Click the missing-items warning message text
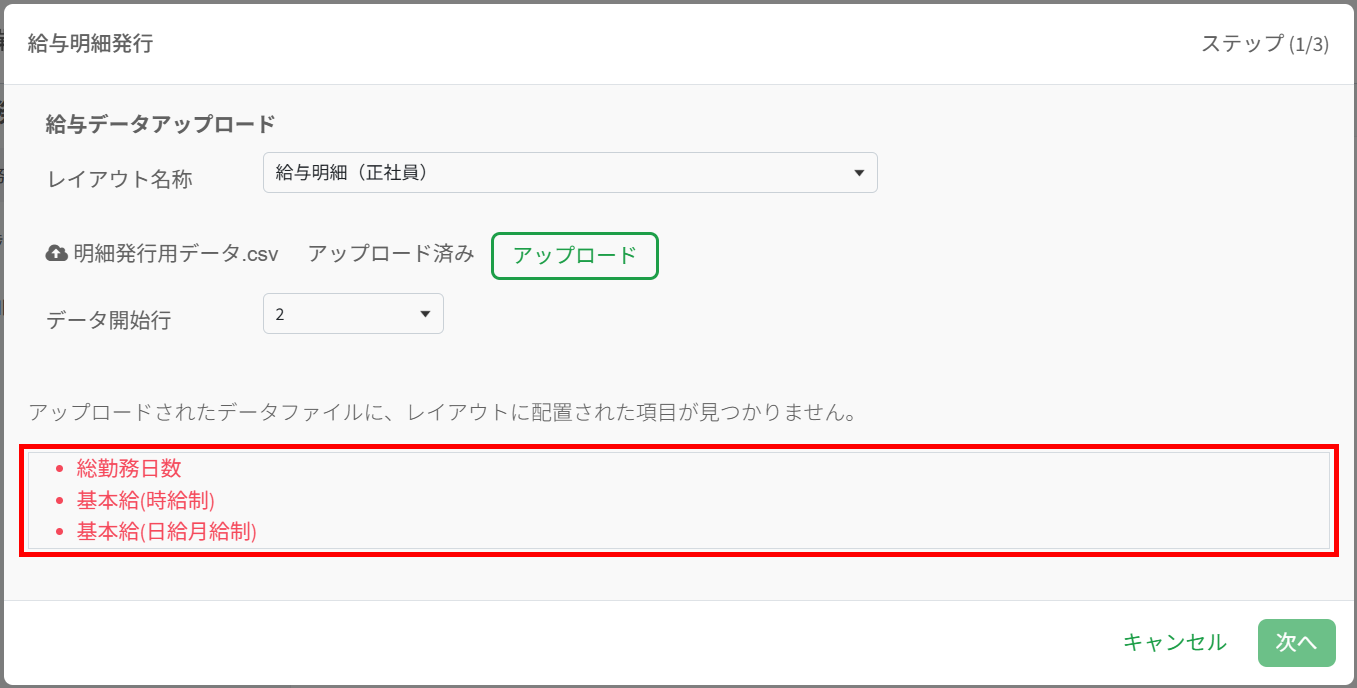The width and height of the screenshot is (1357, 688). pyautogui.click(x=442, y=412)
